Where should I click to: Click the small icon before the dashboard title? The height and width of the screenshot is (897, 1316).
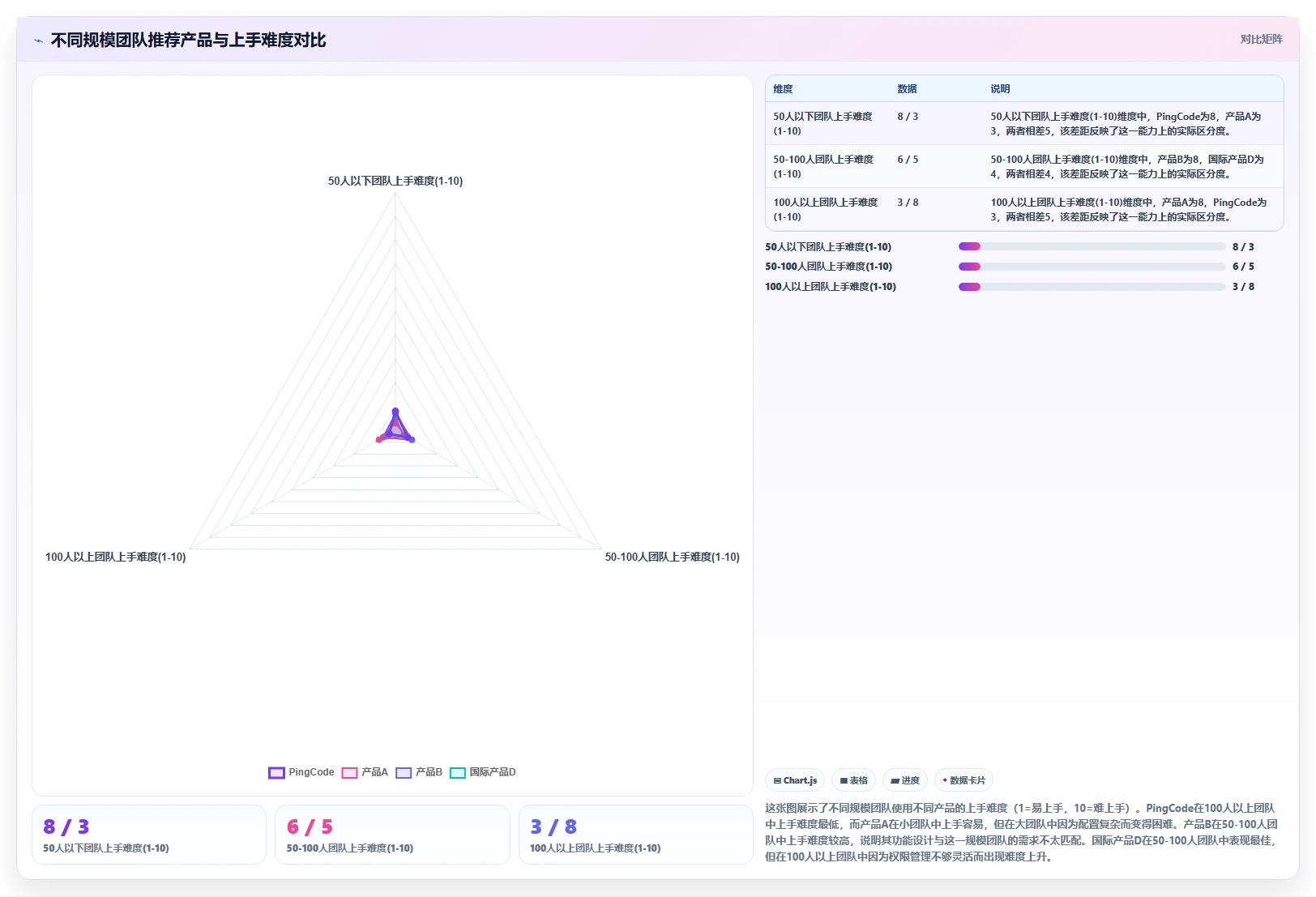38,41
